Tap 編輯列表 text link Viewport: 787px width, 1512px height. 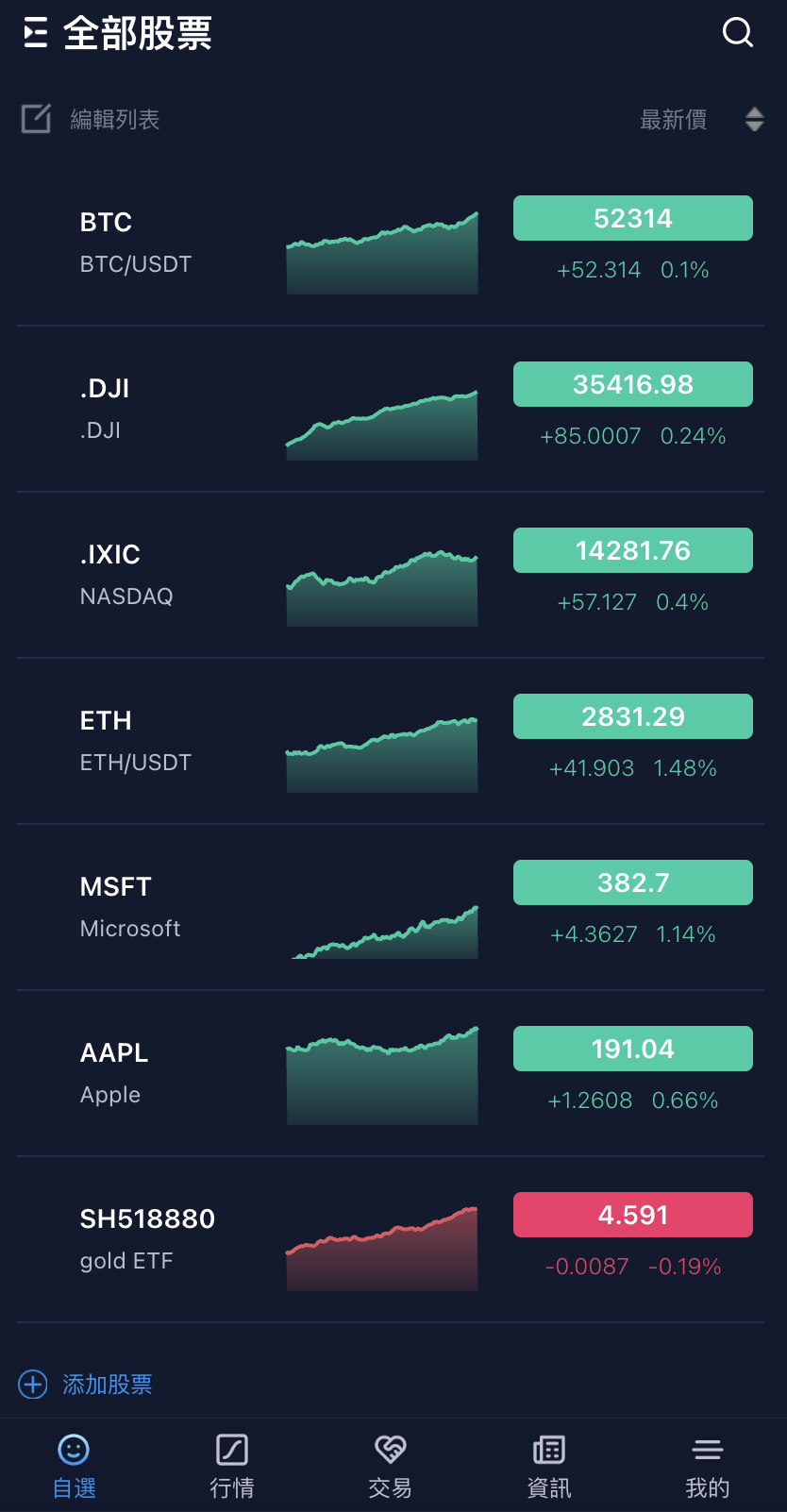(x=115, y=120)
